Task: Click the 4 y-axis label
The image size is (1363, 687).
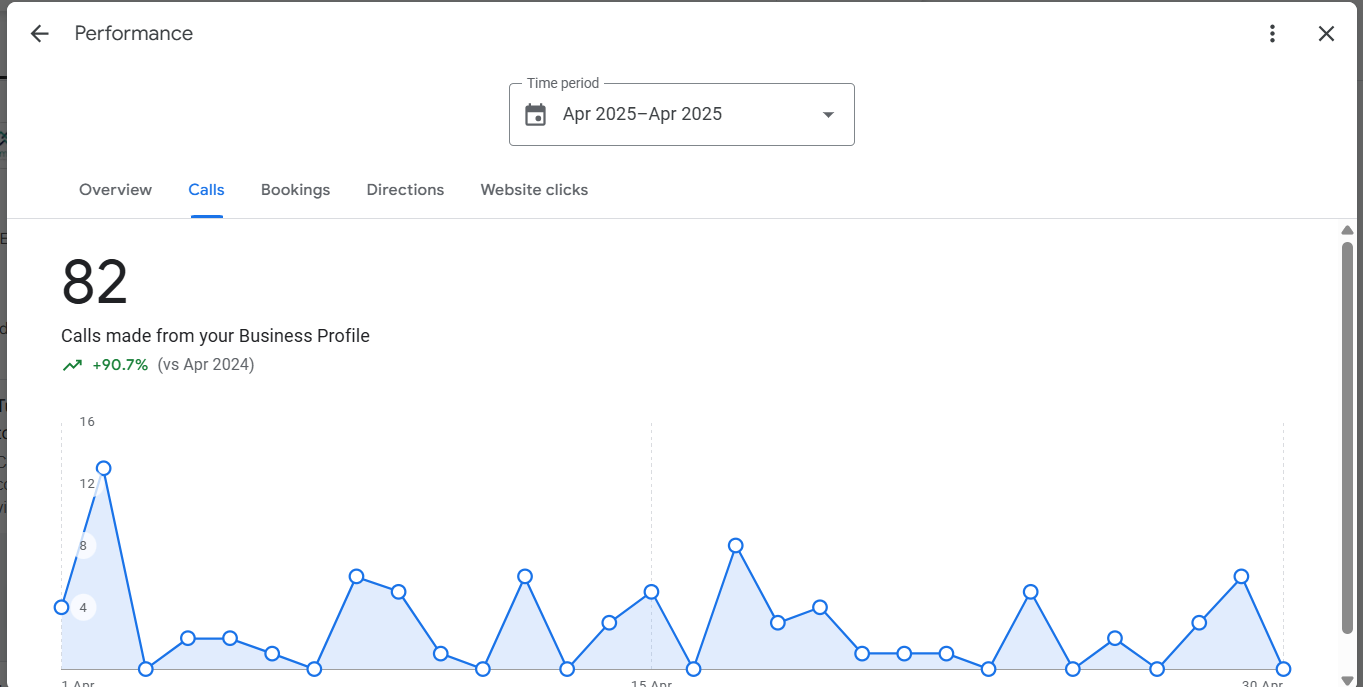Action: click(x=83, y=608)
